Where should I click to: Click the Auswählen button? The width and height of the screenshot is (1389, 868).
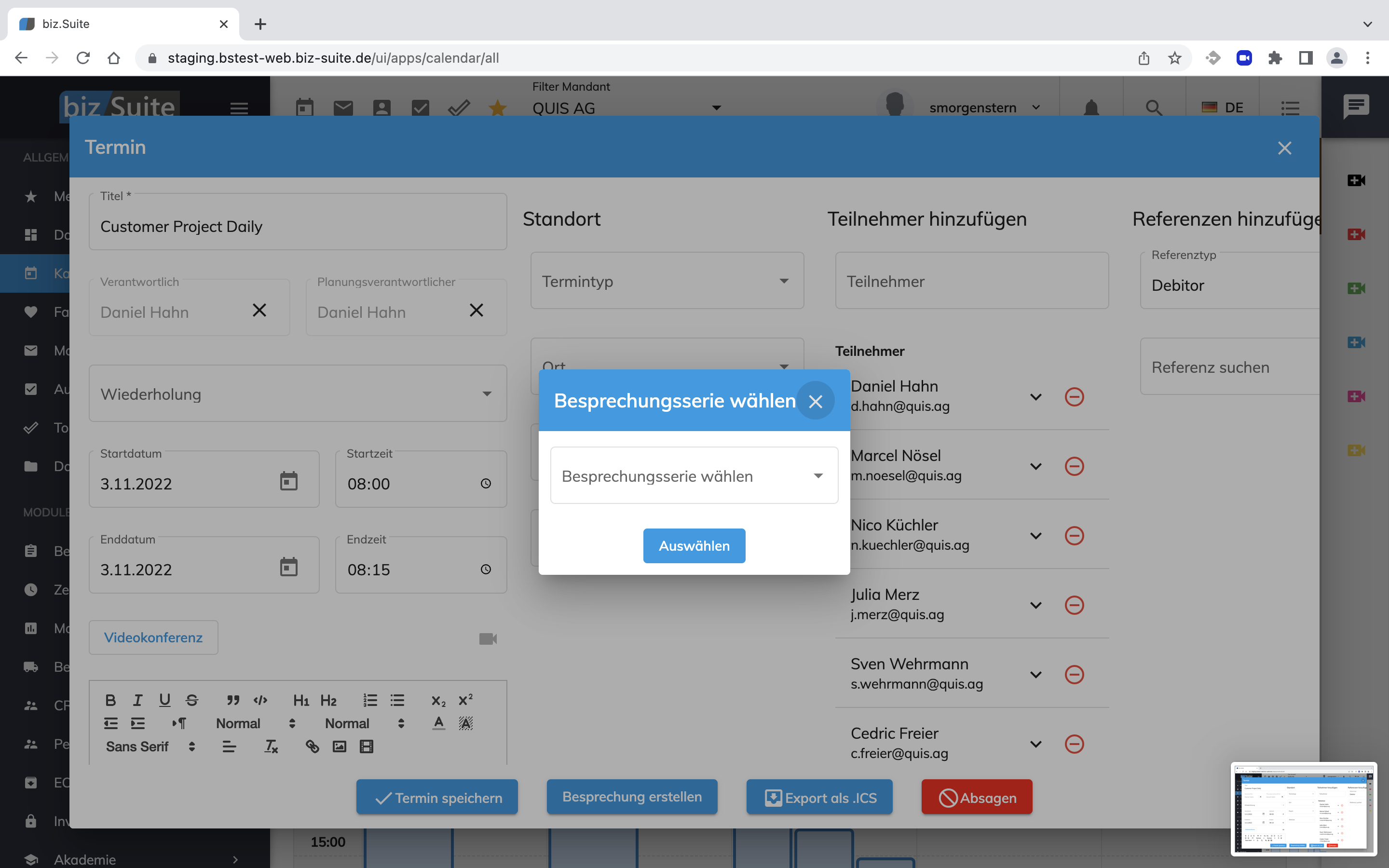pos(694,545)
